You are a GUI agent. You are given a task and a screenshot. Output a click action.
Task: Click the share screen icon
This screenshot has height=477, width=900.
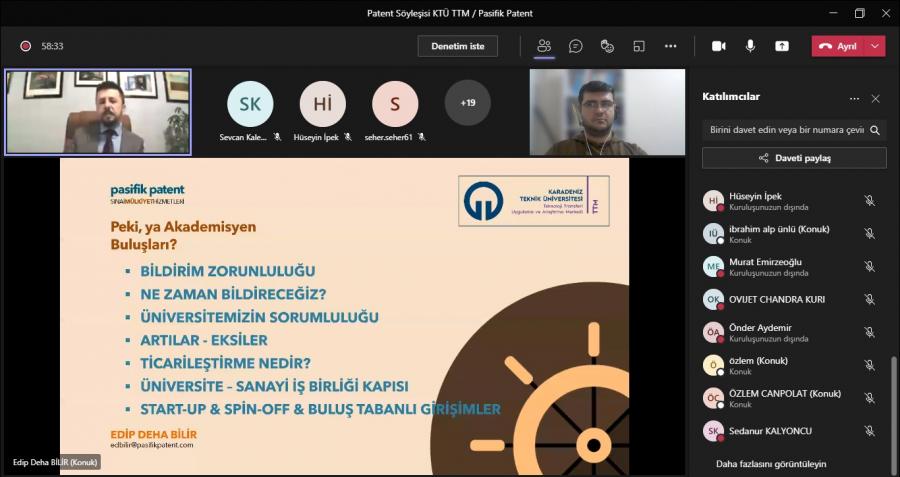[782, 46]
